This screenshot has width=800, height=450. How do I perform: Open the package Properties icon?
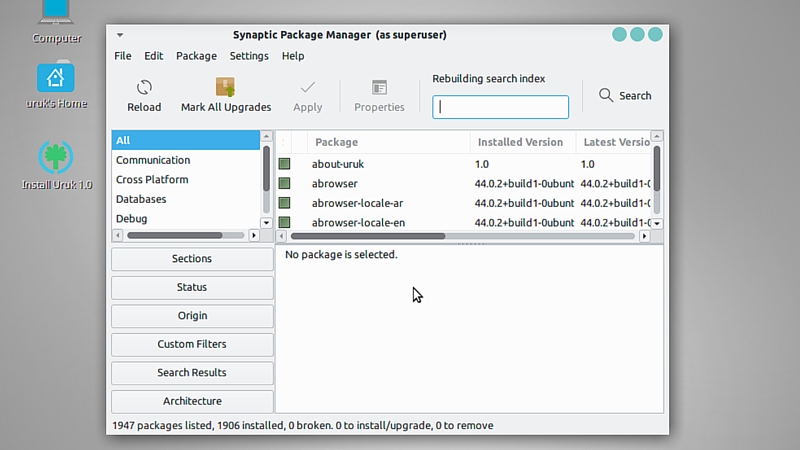coord(379,87)
